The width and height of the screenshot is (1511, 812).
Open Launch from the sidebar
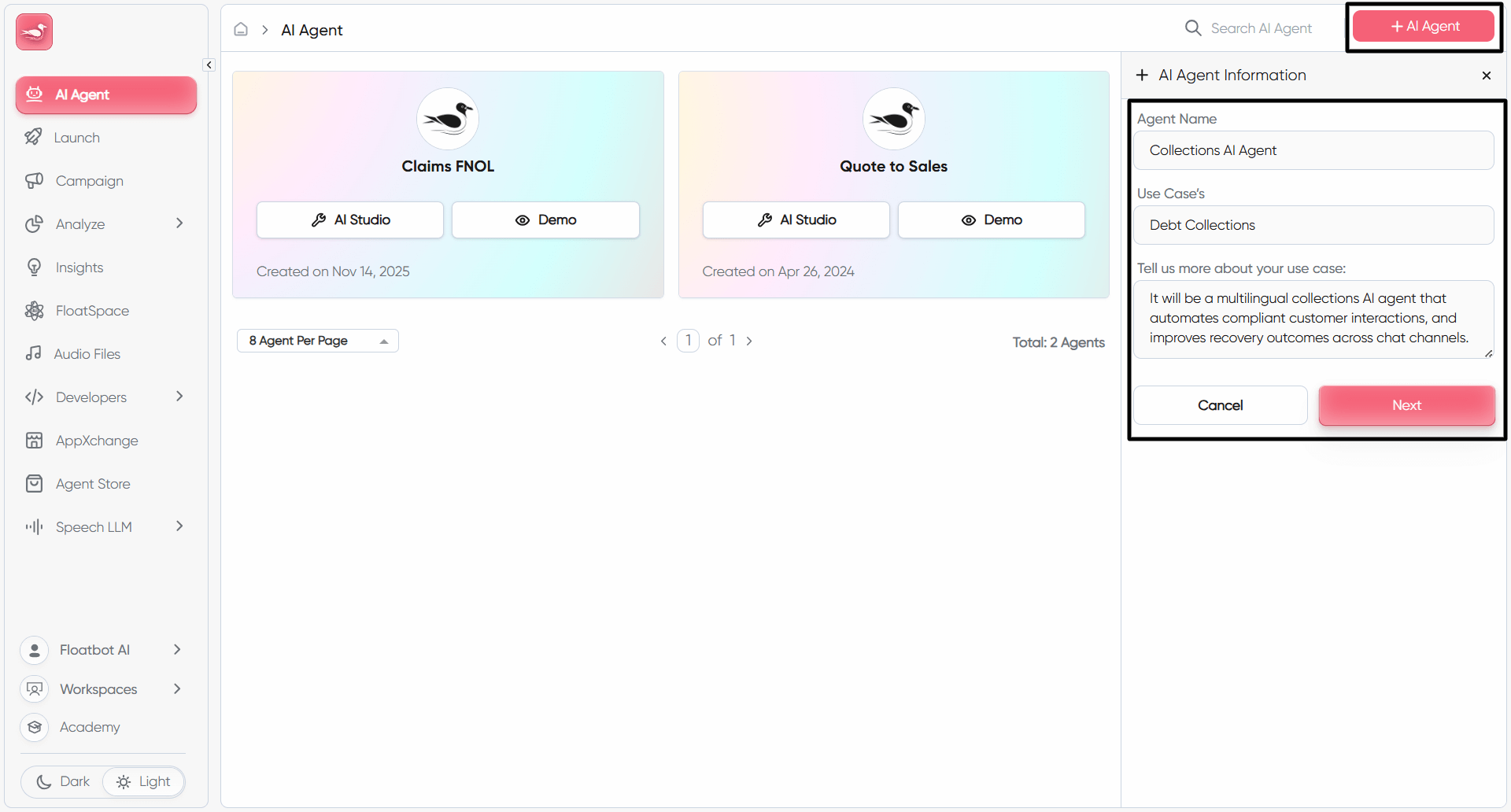click(76, 137)
